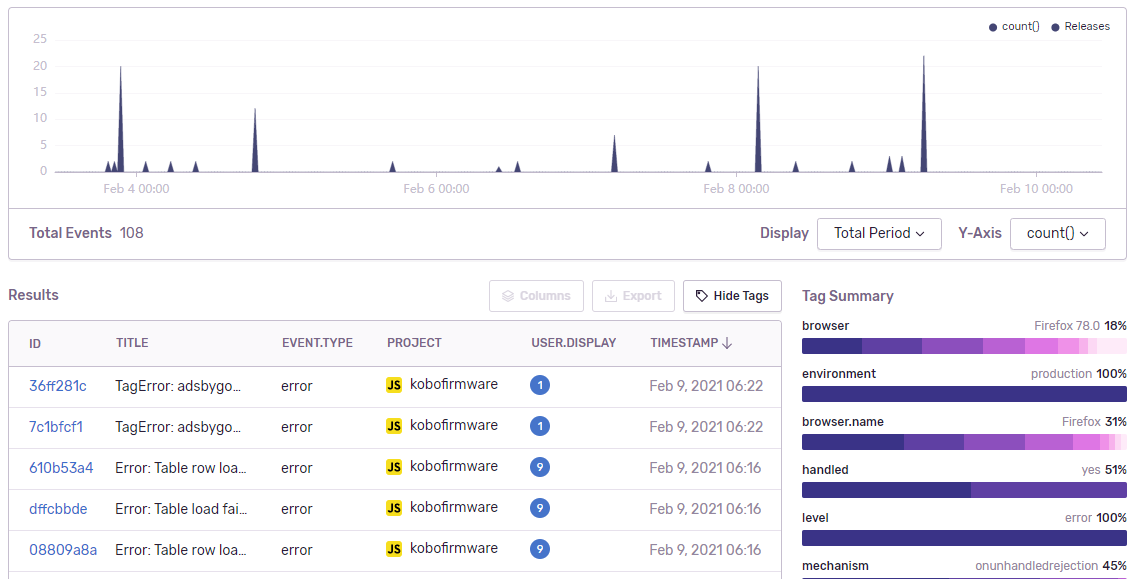Viewport: 1148px width, 579px height.
Task: Click the user avatar badge for event 7c1bfcf1
Action: coord(540,426)
